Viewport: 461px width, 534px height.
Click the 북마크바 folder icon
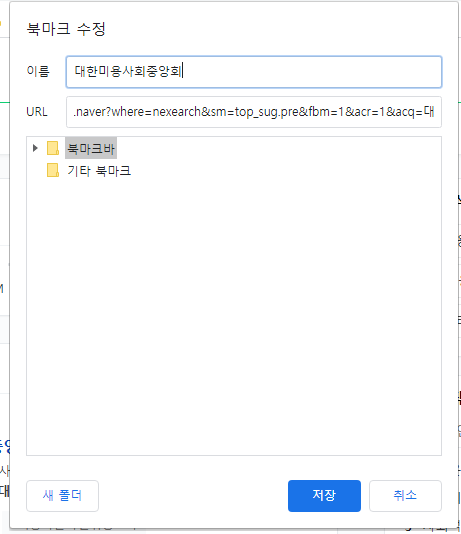(x=53, y=148)
